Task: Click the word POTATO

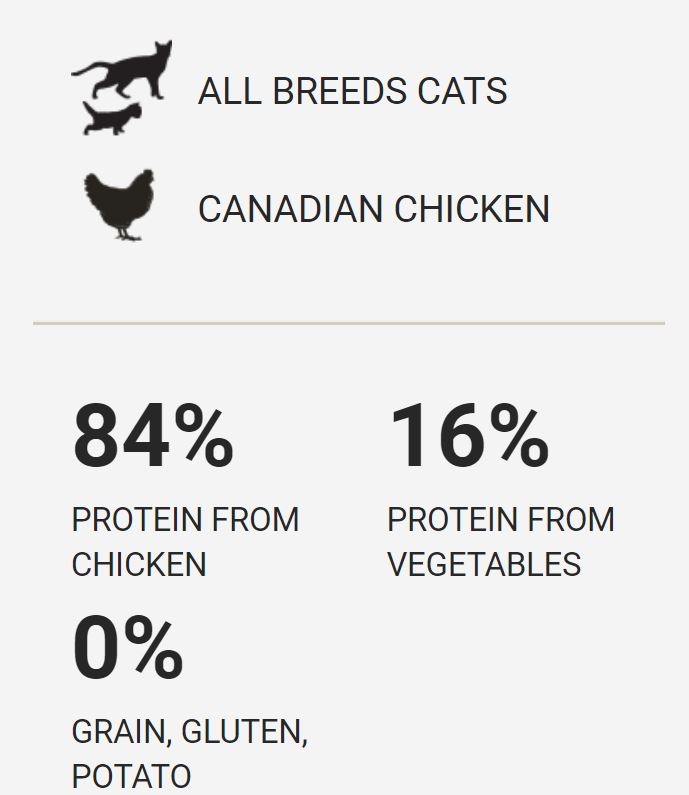Action: tap(131, 776)
